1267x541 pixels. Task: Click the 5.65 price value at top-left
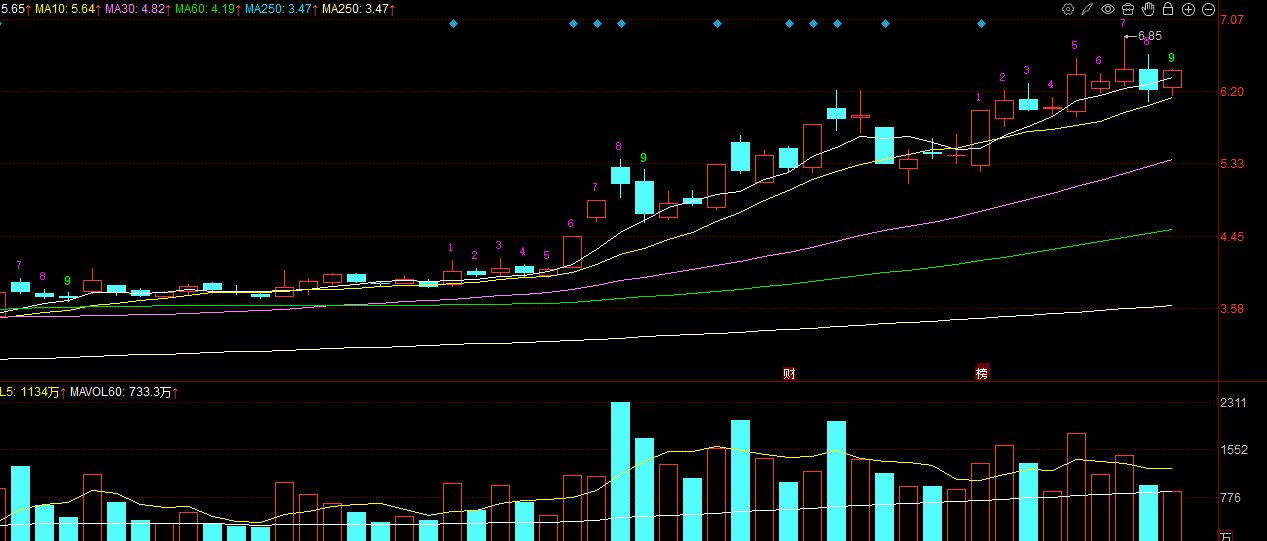pyautogui.click(x=14, y=9)
